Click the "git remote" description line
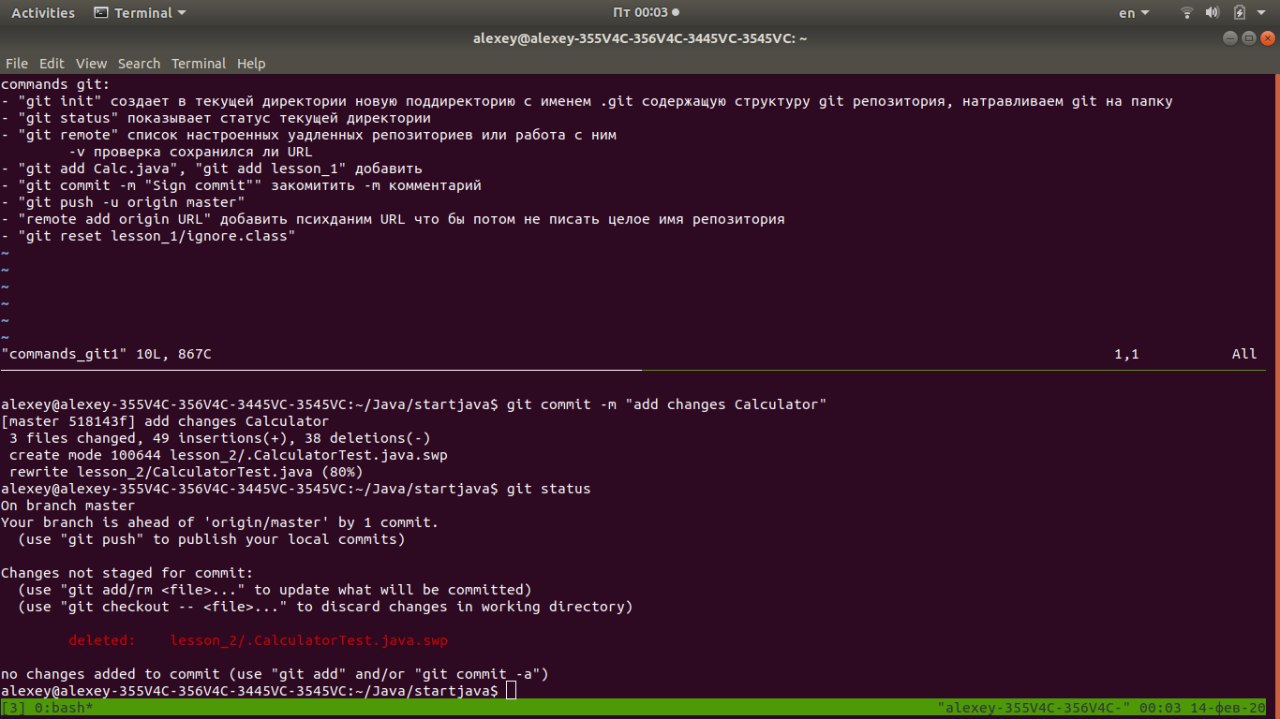This screenshot has width=1280, height=719. [309, 135]
